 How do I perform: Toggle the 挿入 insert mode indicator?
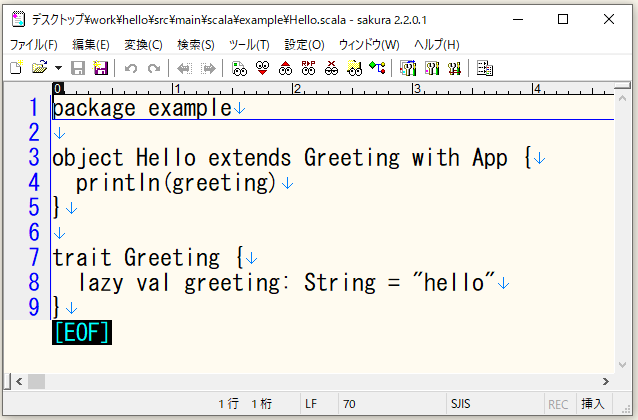[x=593, y=404]
